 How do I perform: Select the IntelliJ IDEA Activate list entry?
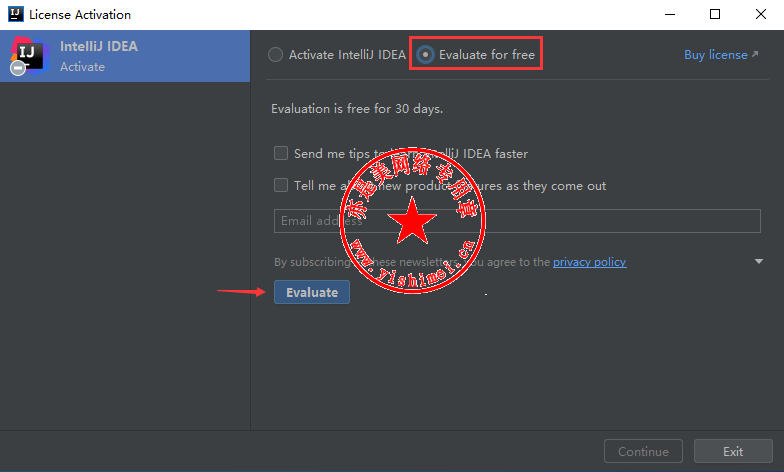125,56
